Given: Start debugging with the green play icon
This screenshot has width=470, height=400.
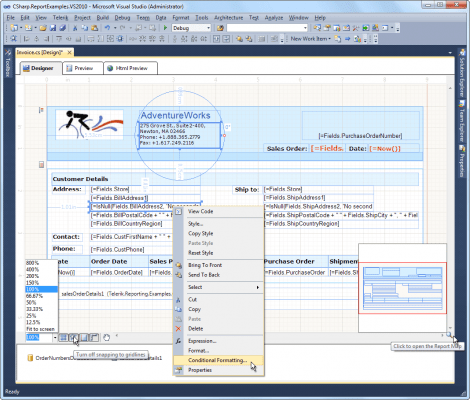Looking at the screenshot, I should click(x=165, y=28).
